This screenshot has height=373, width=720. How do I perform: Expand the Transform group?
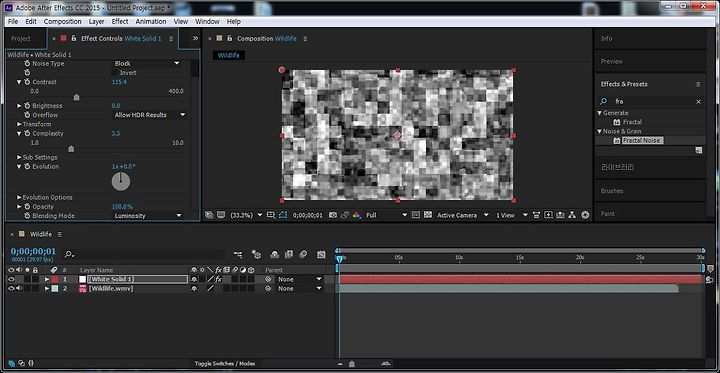pos(19,124)
